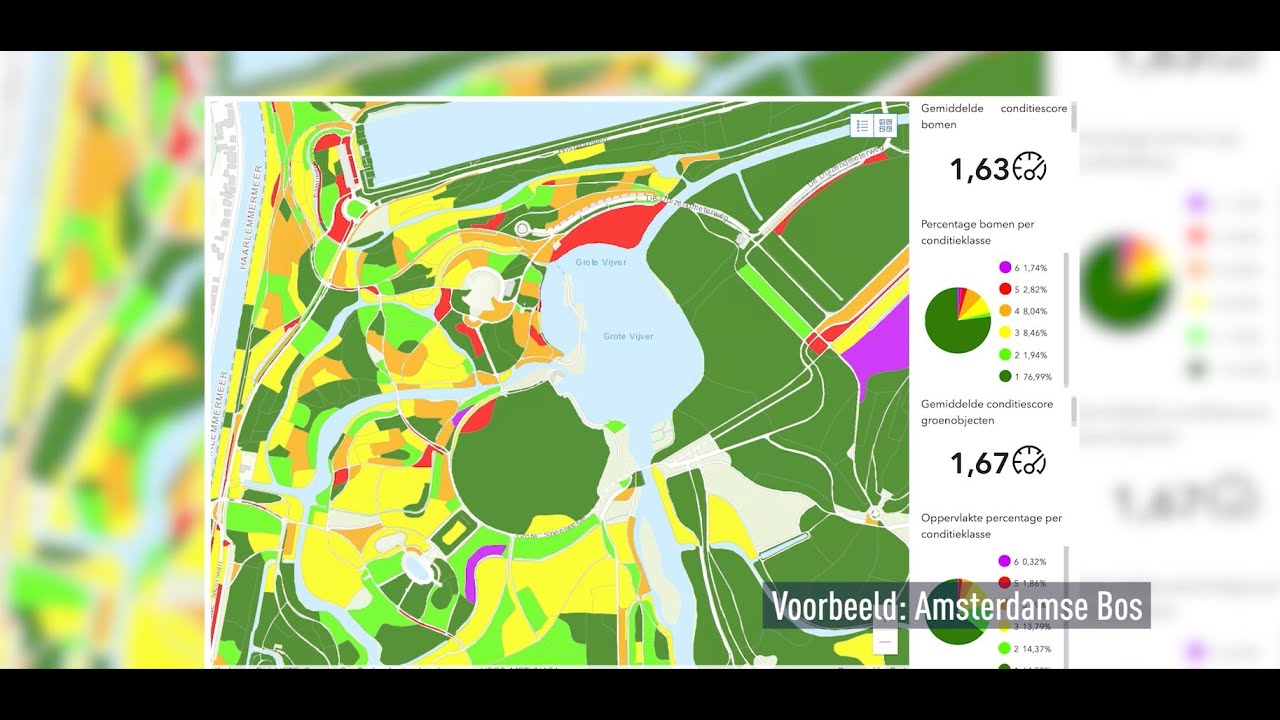The height and width of the screenshot is (720, 1280).
Task: Select light green class 2 1,94% swatch
Action: (1005, 355)
